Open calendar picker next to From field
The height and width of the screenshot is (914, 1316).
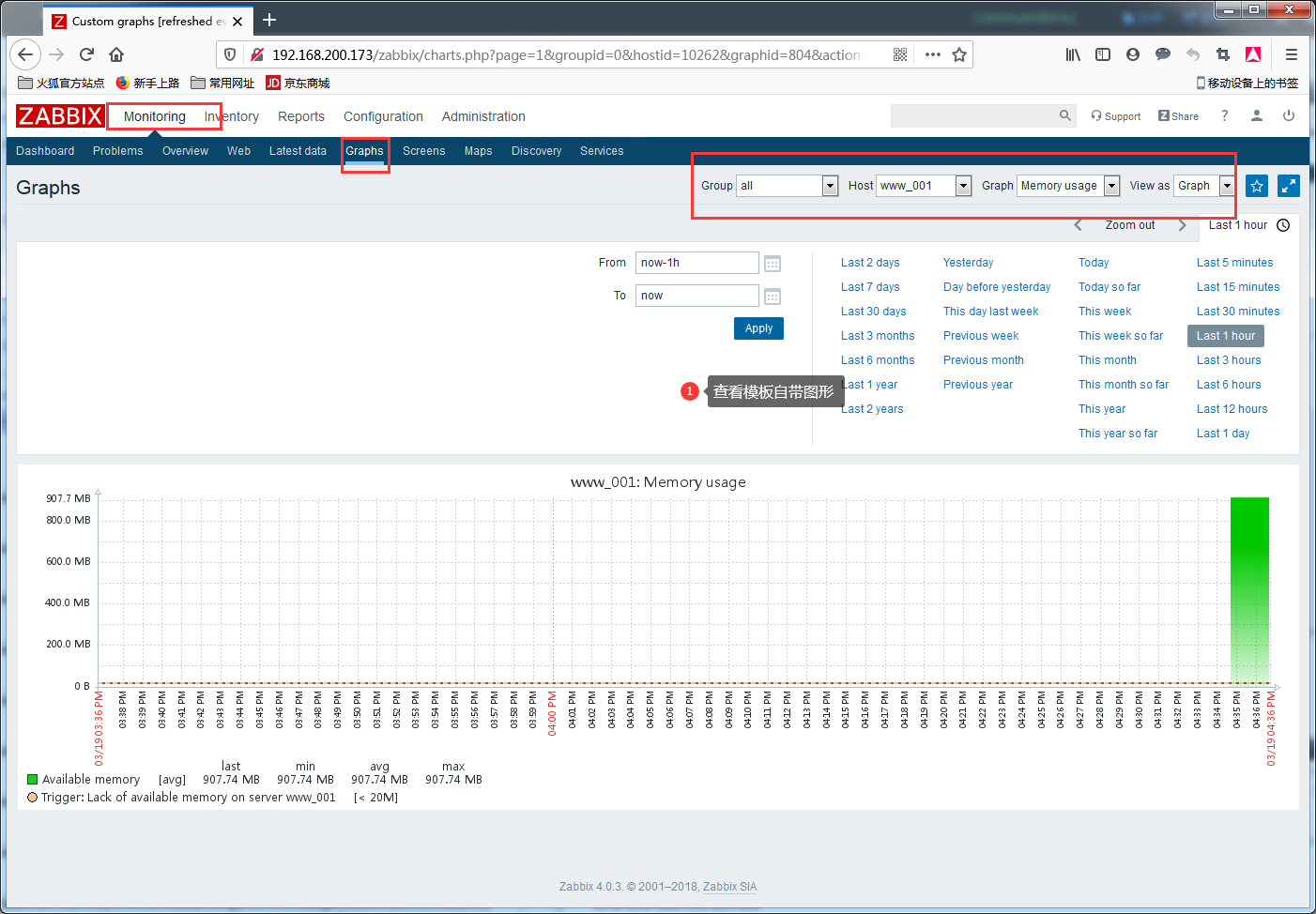pyautogui.click(x=773, y=264)
